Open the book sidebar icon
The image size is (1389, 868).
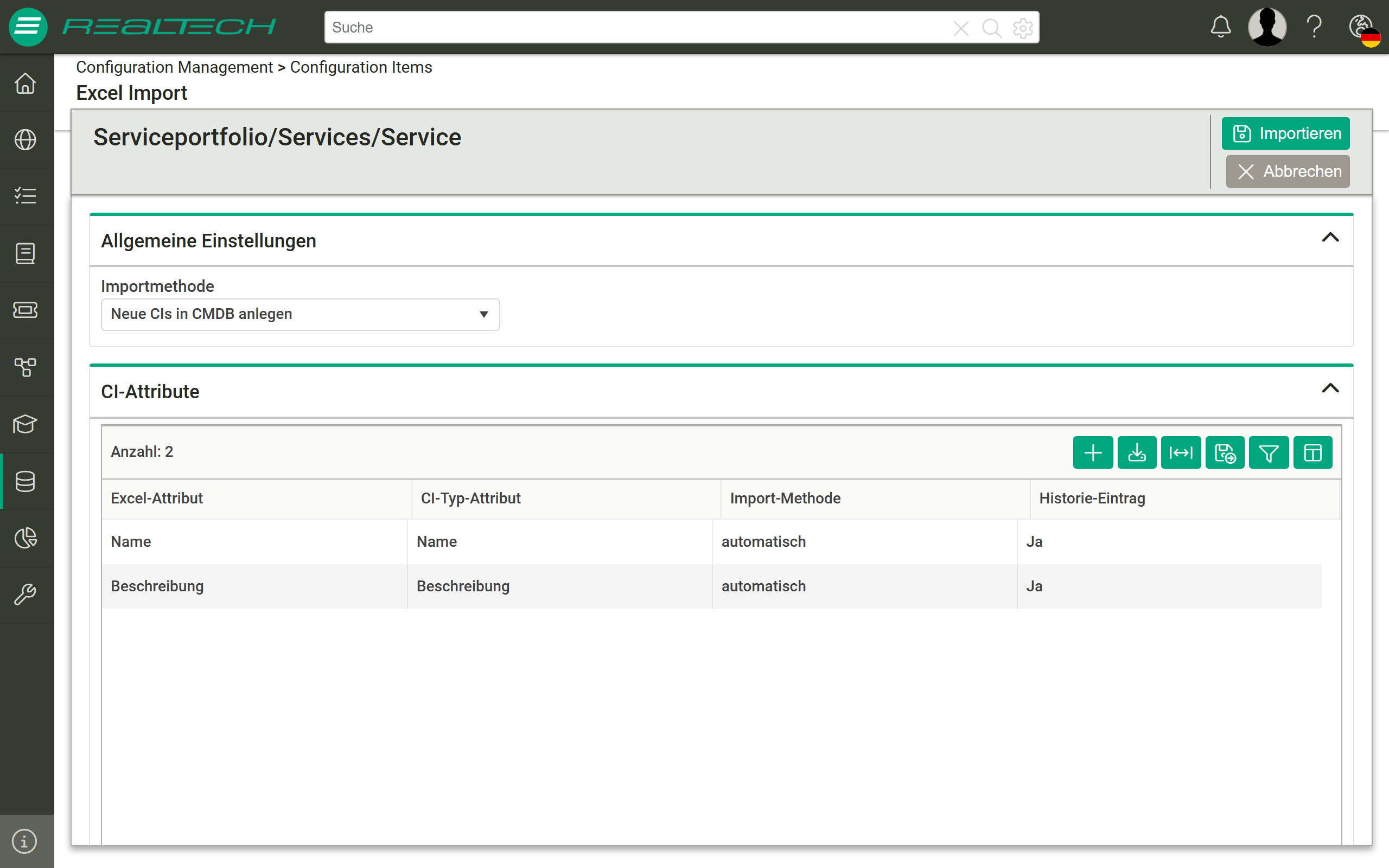[26, 253]
